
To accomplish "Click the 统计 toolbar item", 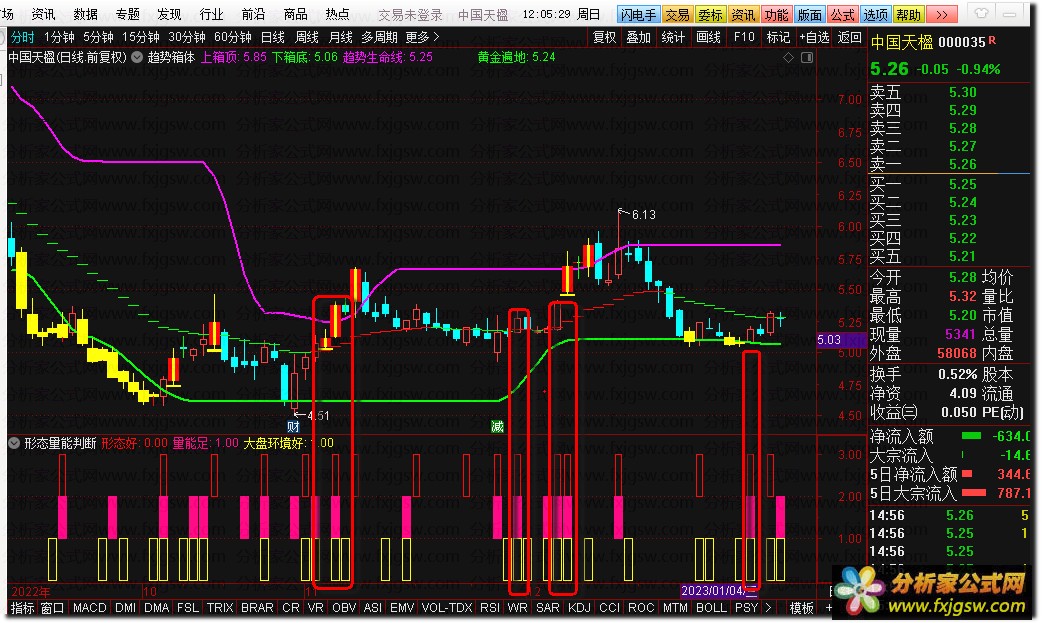I will pos(673,37).
